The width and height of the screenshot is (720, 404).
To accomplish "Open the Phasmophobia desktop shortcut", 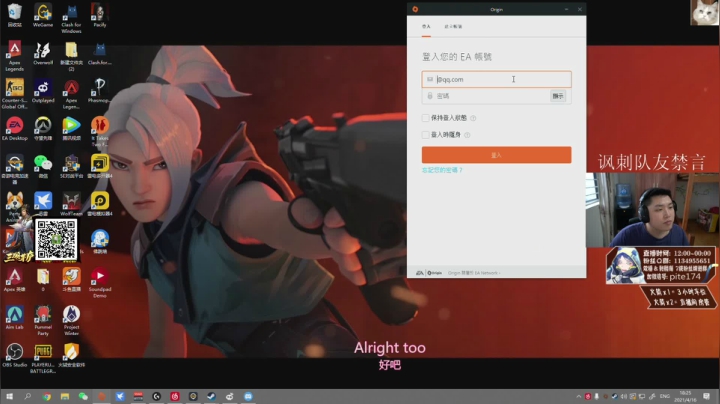I will (100, 90).
